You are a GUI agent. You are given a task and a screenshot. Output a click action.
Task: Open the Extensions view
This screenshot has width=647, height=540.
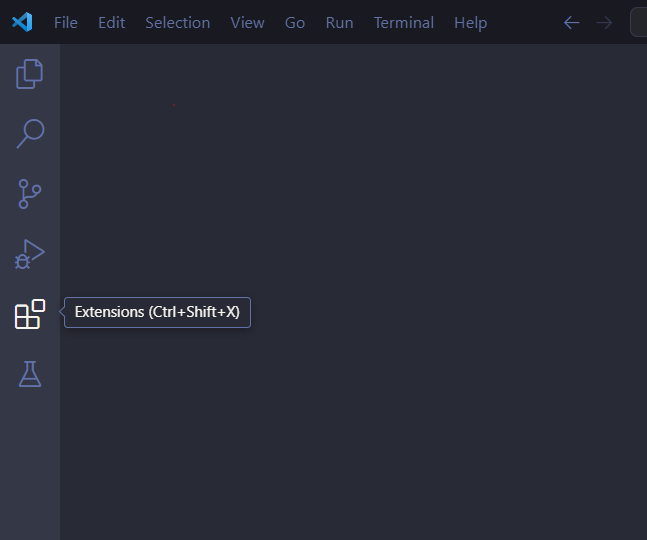[30, 314]
